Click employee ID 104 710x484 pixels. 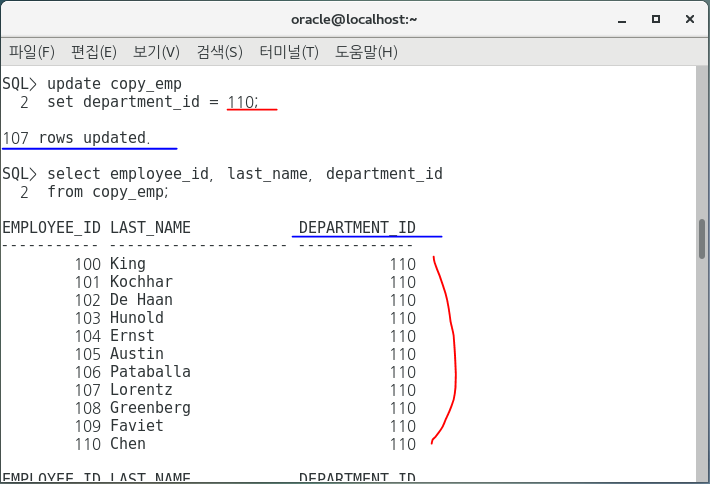point(87,336)
